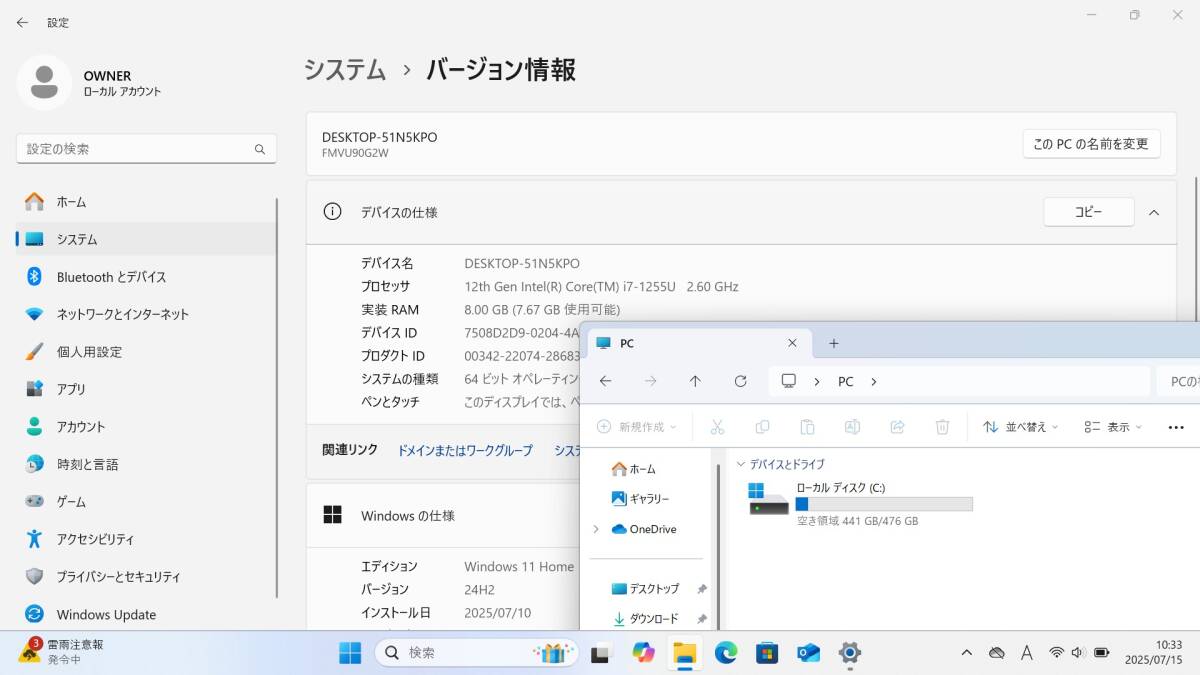Open the Explorer more options ellipsis
This screenshot has width=1200, height=675.
(1176, 427)
